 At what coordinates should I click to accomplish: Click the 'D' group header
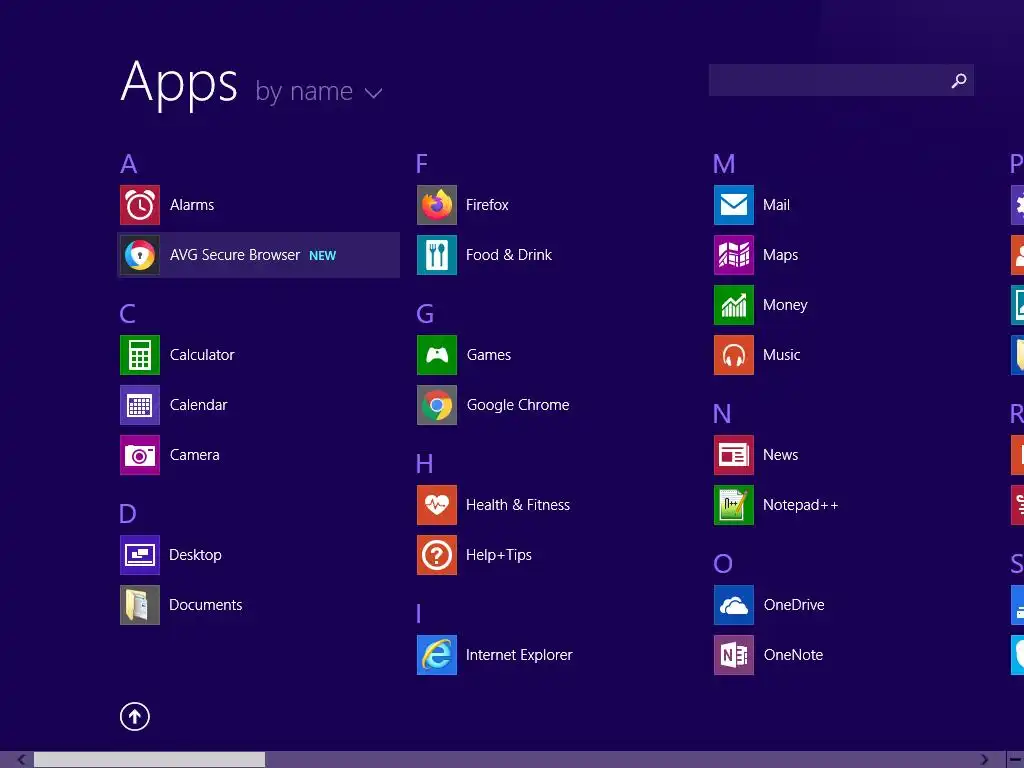[x=128, y=514]
